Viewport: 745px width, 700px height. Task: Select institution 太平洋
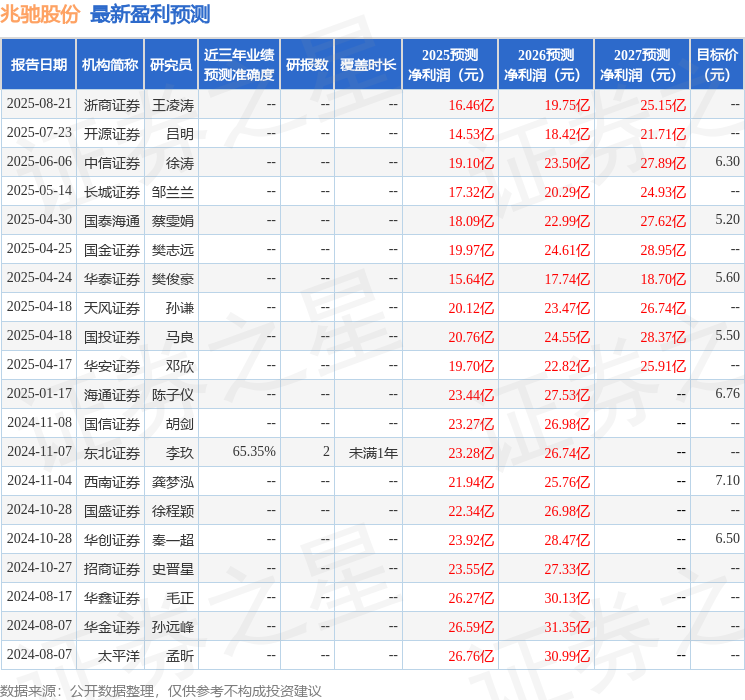(119, 656)
